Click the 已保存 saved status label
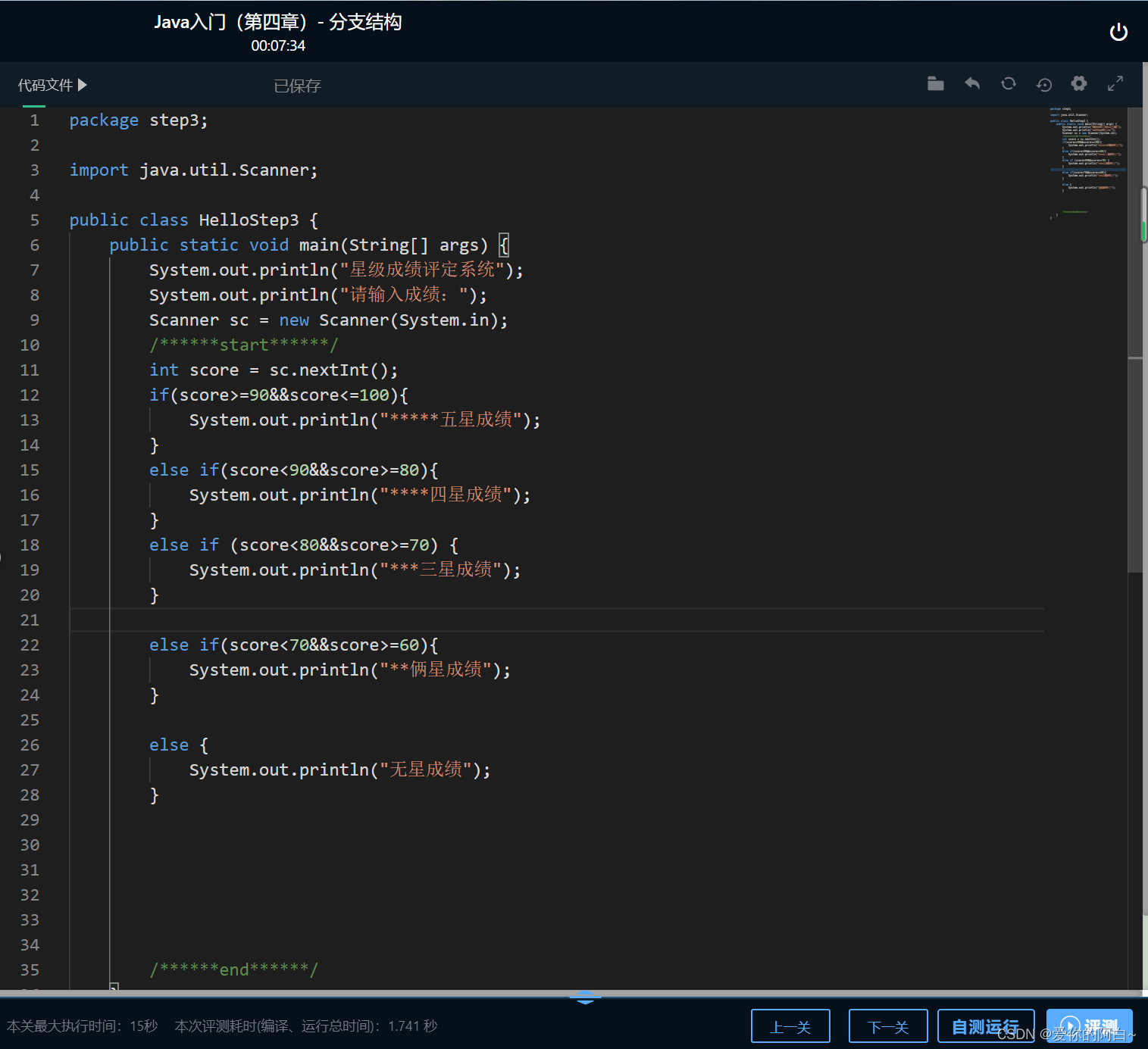Screen dimensions: 1148x1049 297,86
